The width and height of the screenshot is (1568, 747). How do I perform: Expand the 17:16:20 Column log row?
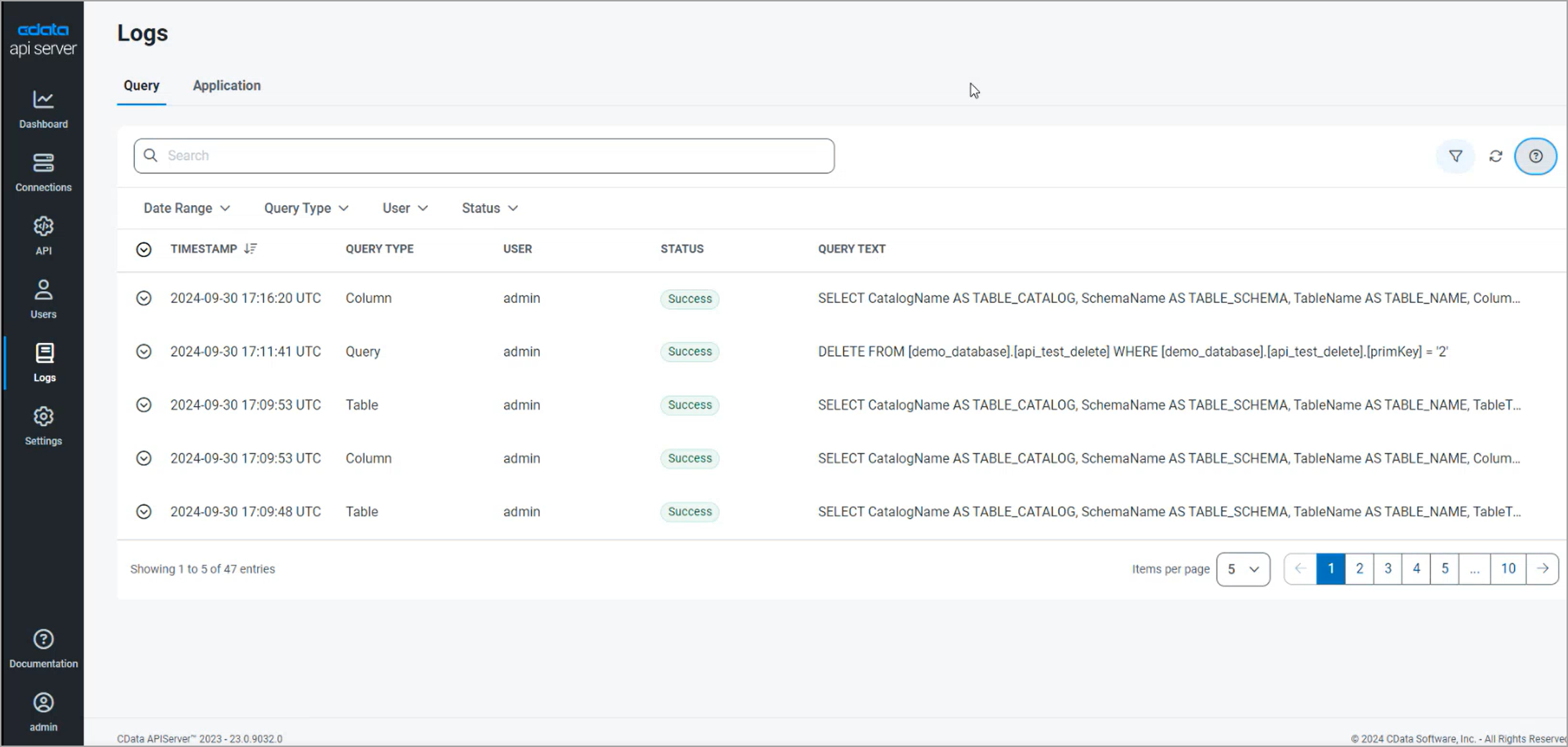click(144, 299)
